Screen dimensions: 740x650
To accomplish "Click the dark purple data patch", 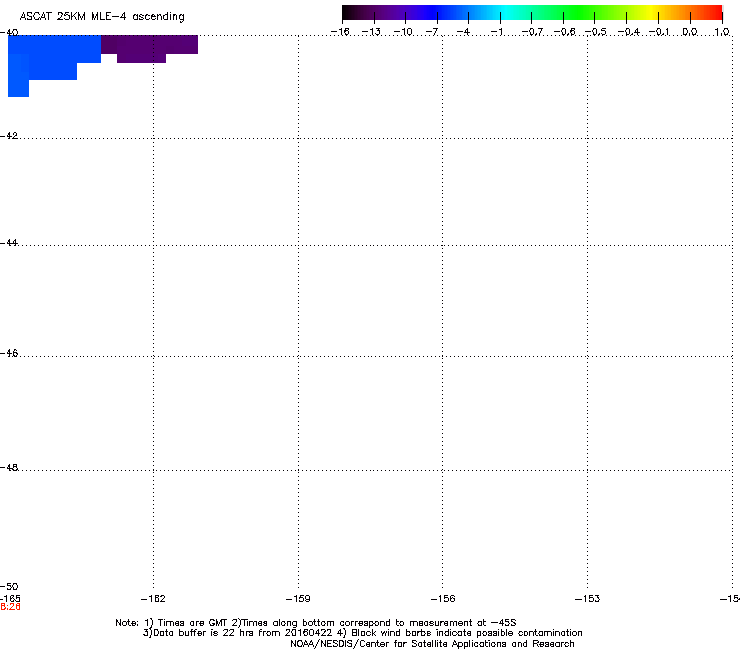I will [149, 48].
